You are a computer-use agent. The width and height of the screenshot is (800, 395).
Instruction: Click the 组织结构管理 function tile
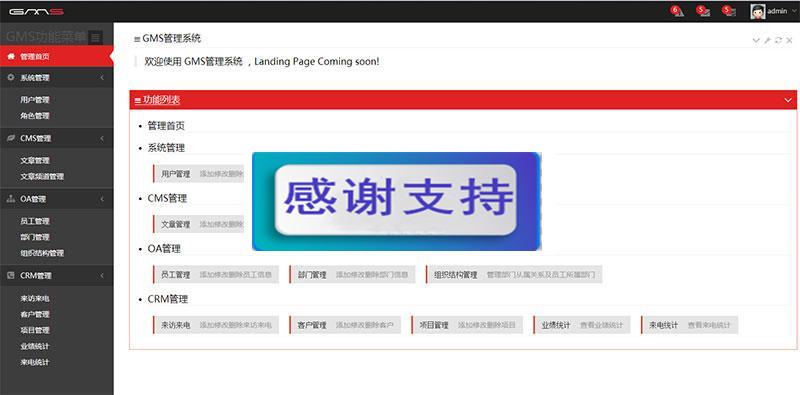pyautogui.click(x=514, y=275)
